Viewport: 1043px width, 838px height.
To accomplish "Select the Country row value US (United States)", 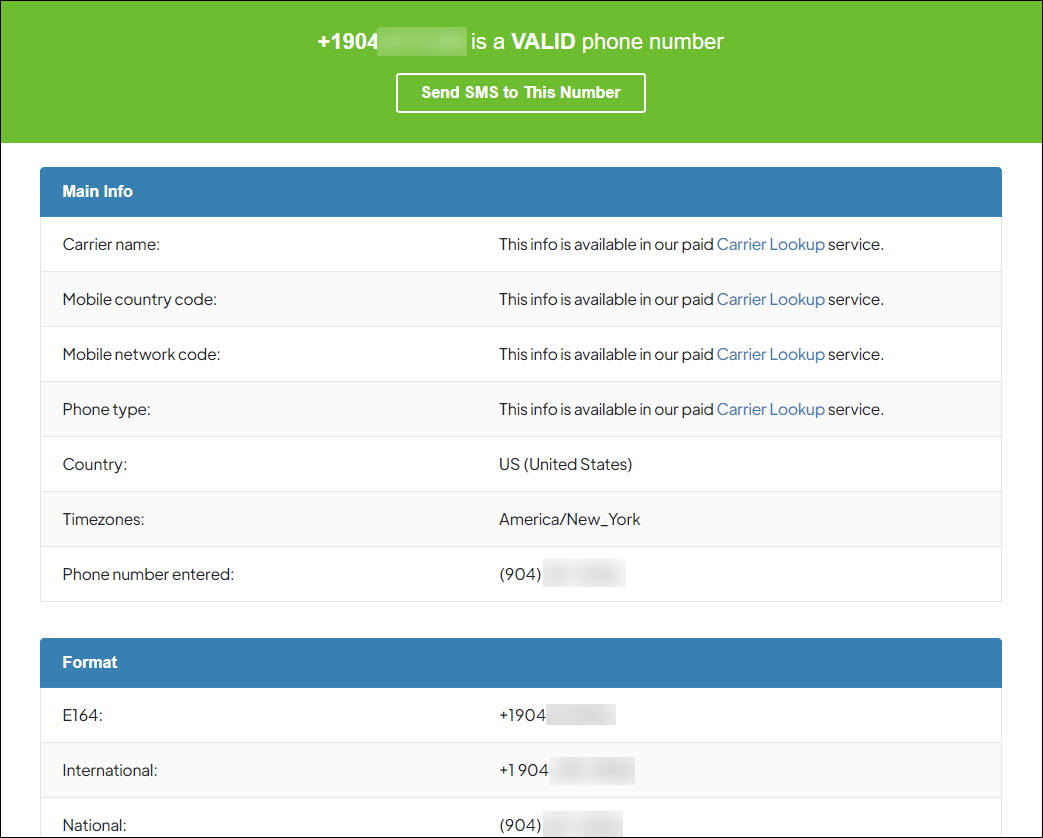I will pyautogui.click(x=565, y=463).
